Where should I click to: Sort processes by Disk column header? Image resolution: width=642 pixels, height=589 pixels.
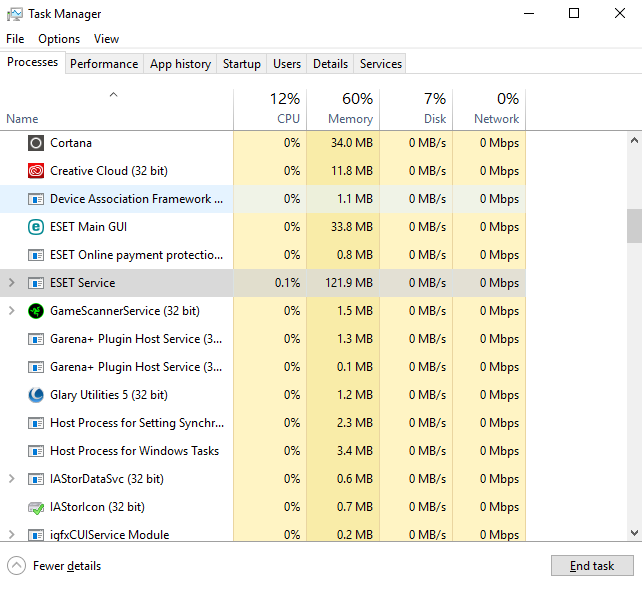point(416,109)
